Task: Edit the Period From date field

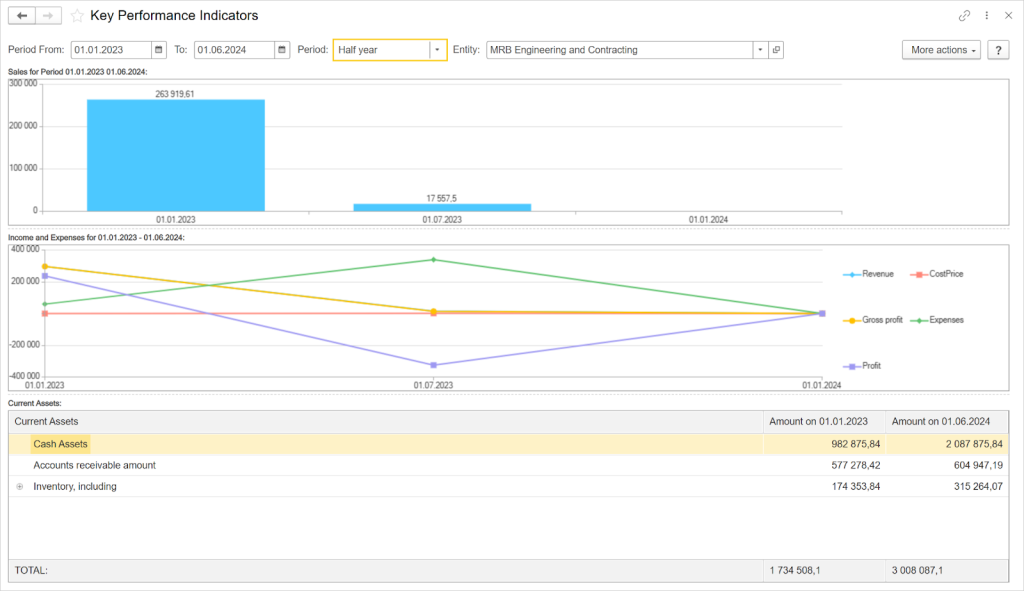Action: pos(112,50)
